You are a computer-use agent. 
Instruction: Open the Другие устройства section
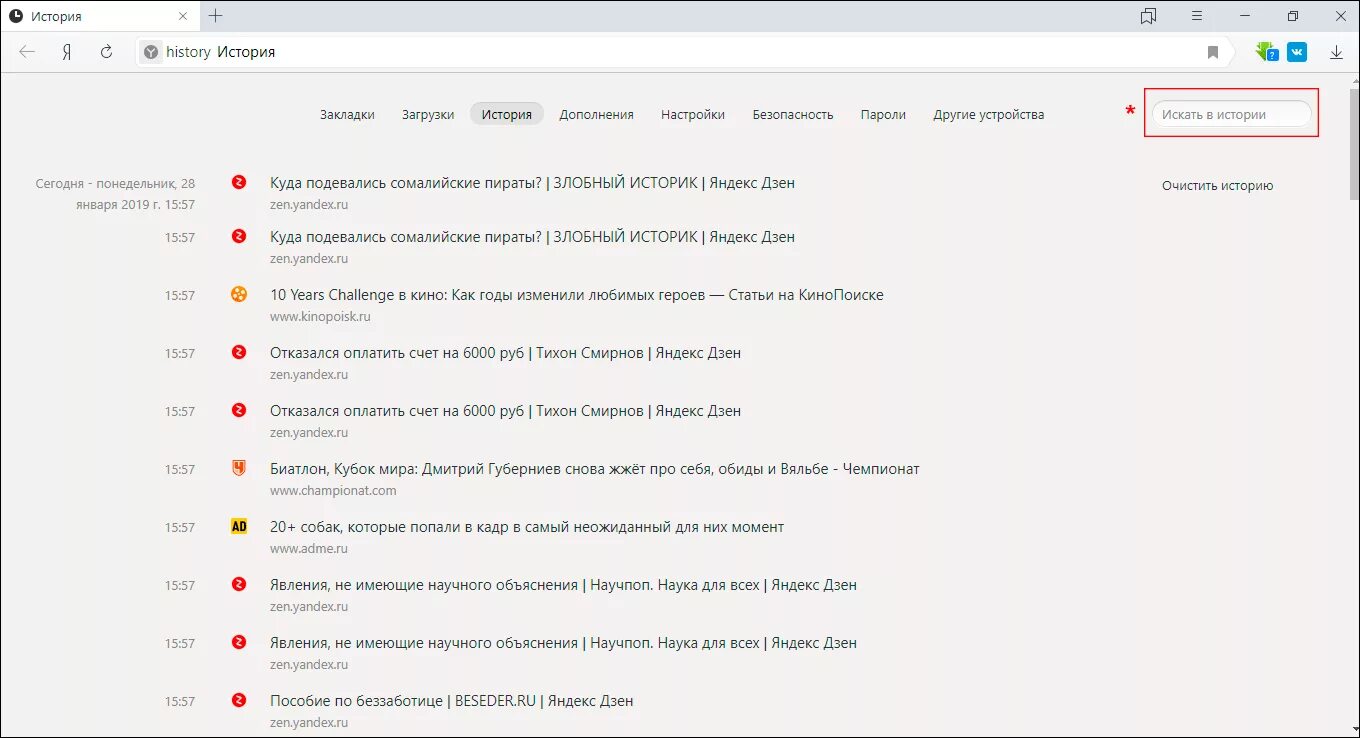point(989,114)
